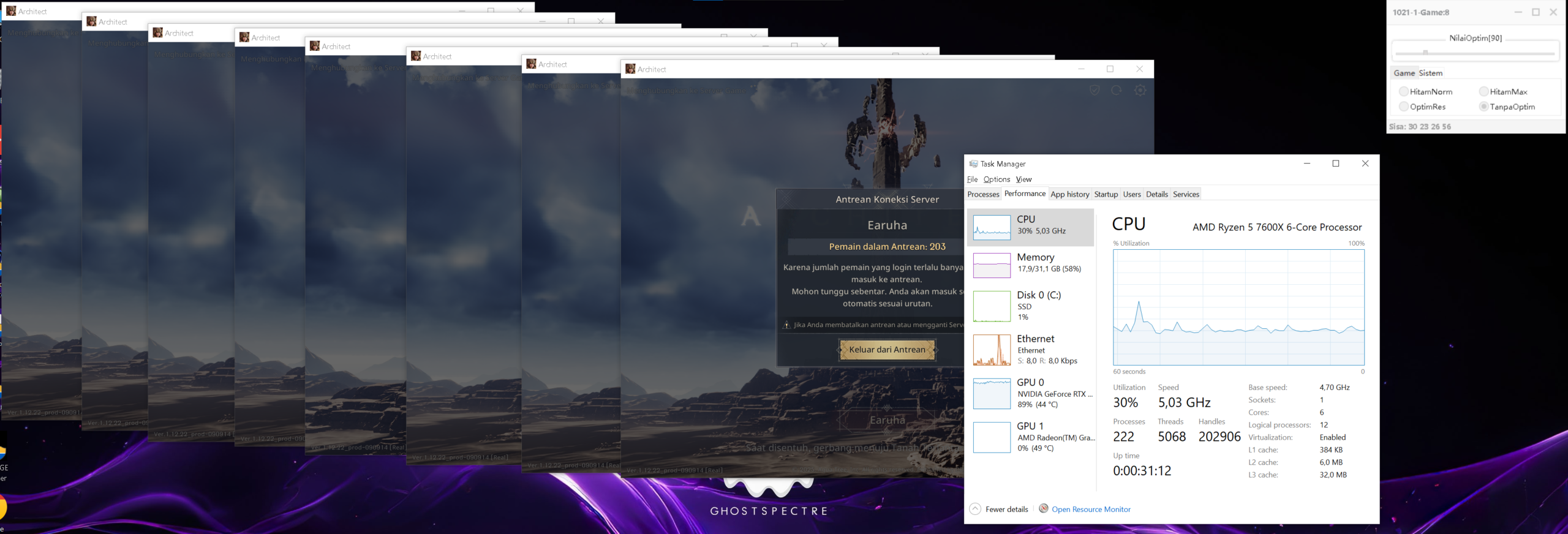Image resolution: width=1568 pixels, height=534 pixels.
Task: Select Disk 0 (C:) in performance sidebar
Action: [1030, 306]
